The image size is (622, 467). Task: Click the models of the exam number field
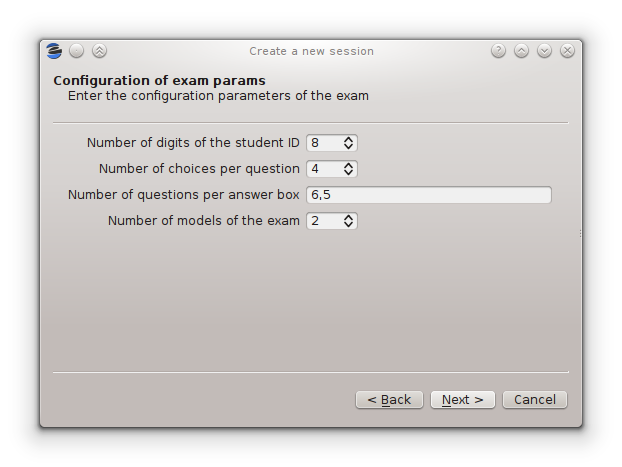(322, 221)
